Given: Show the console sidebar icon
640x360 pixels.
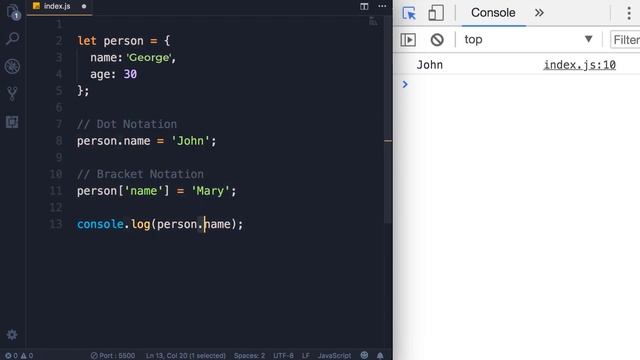Looking at the screenshot, I should pos(408,40).
